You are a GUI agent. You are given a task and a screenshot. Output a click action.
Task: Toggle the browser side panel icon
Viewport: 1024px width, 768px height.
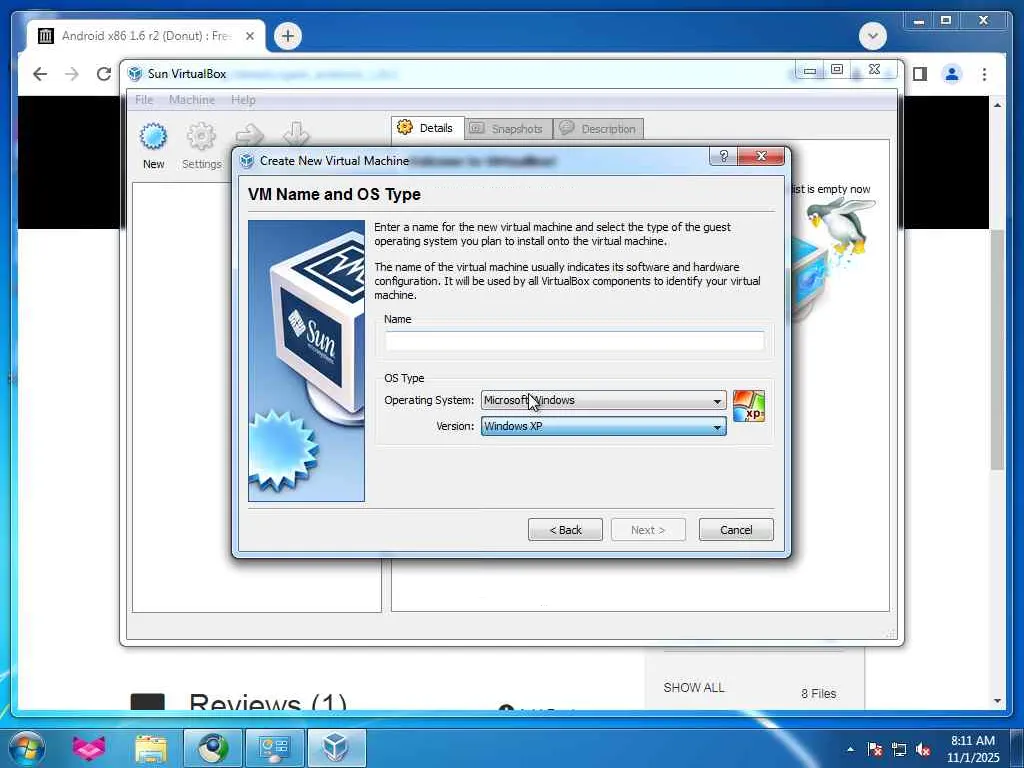(x=920, y=74)
